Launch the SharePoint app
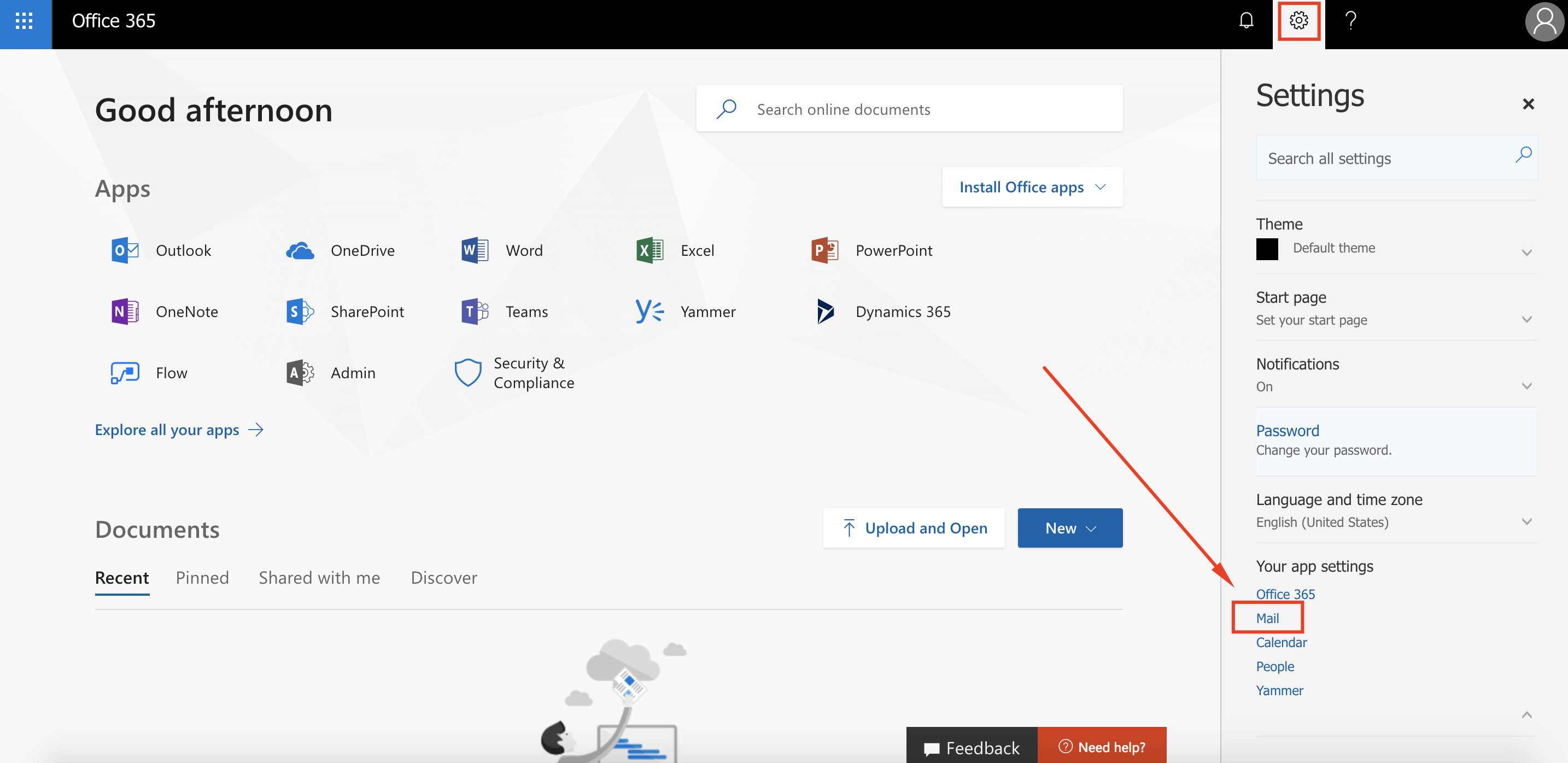 pos(344,312)
